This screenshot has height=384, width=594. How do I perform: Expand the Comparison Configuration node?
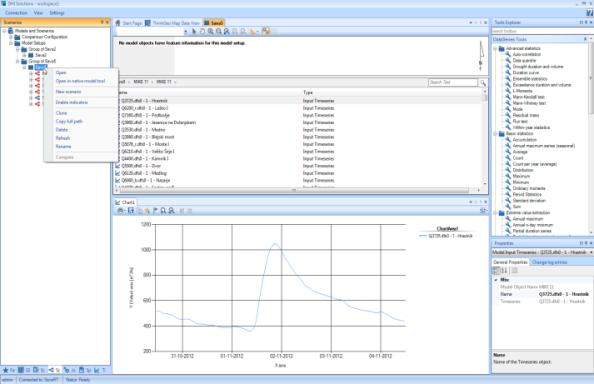click(x=11, y=37)
